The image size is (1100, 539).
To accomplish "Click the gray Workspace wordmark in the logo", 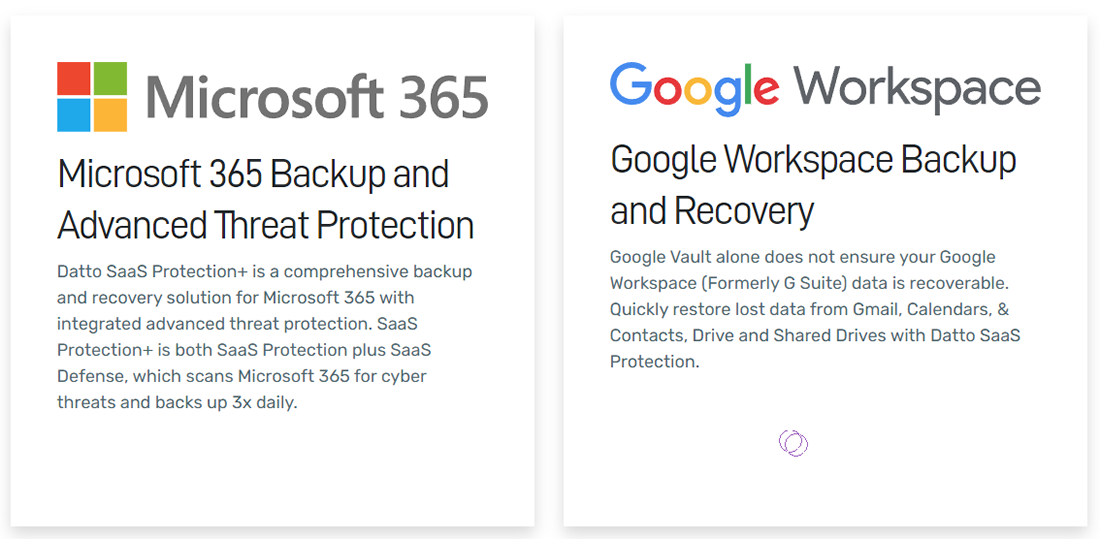I will pos(917,88).
